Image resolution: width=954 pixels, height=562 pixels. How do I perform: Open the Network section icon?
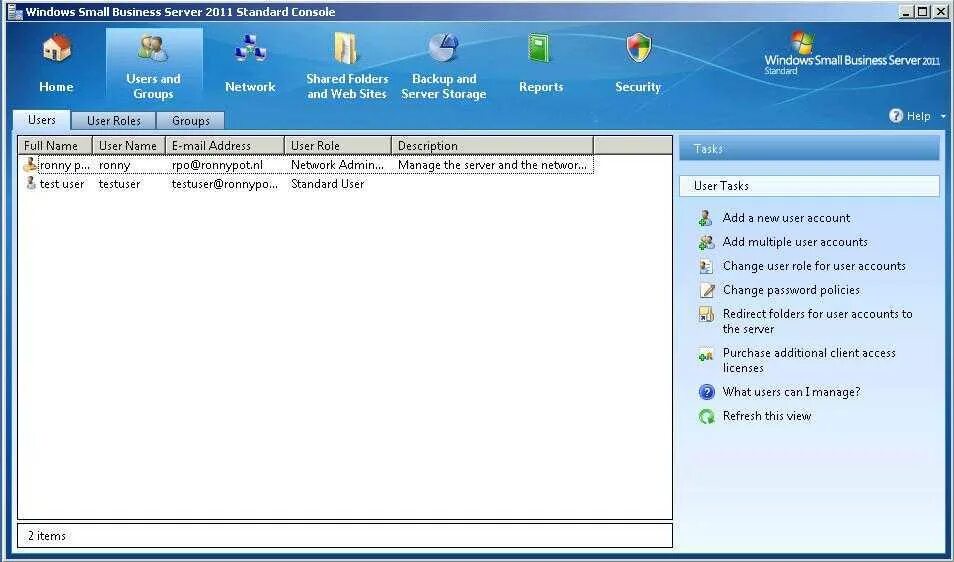250,49
